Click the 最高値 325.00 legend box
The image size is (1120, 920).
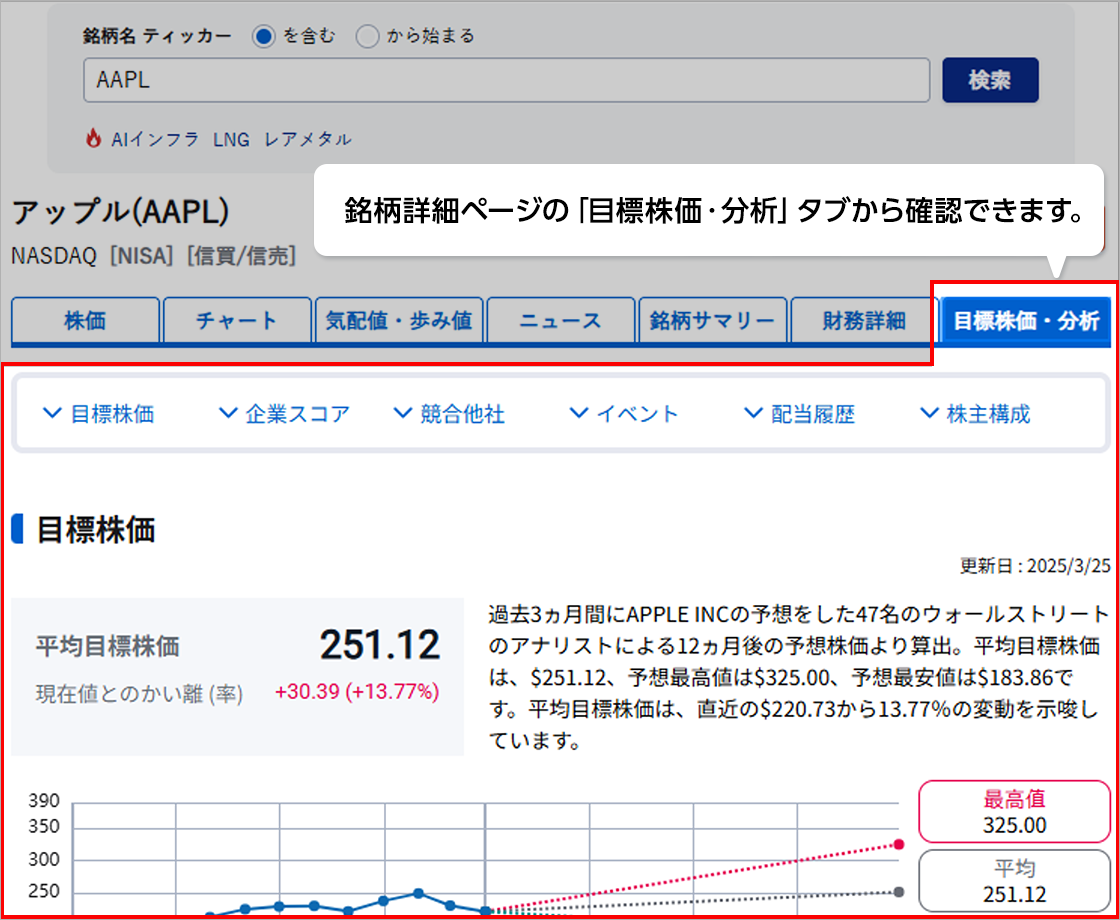tap(1014, 811)
